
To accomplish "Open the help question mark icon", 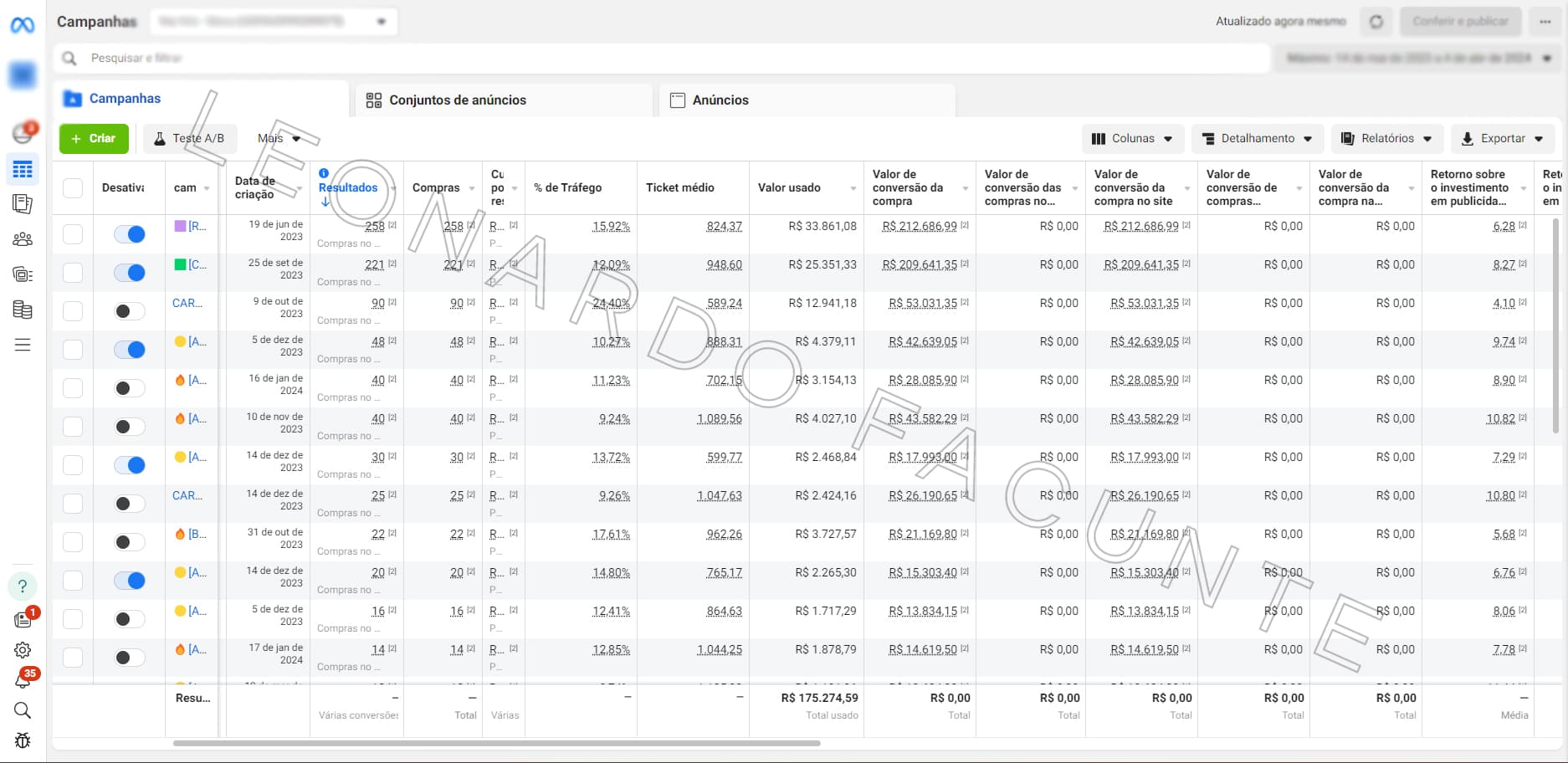I will 23,586.
